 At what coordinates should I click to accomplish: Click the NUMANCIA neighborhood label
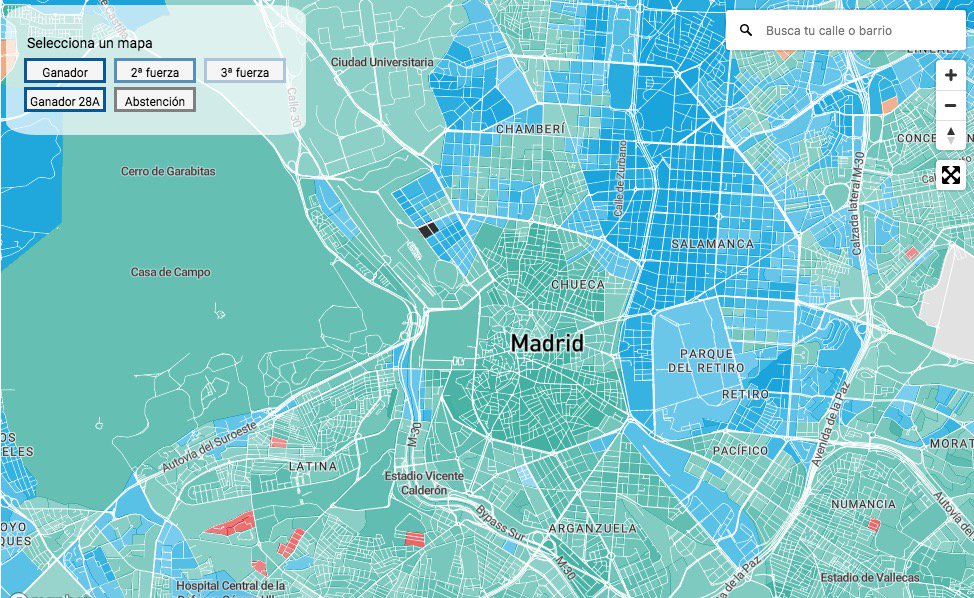coord(863,504)
